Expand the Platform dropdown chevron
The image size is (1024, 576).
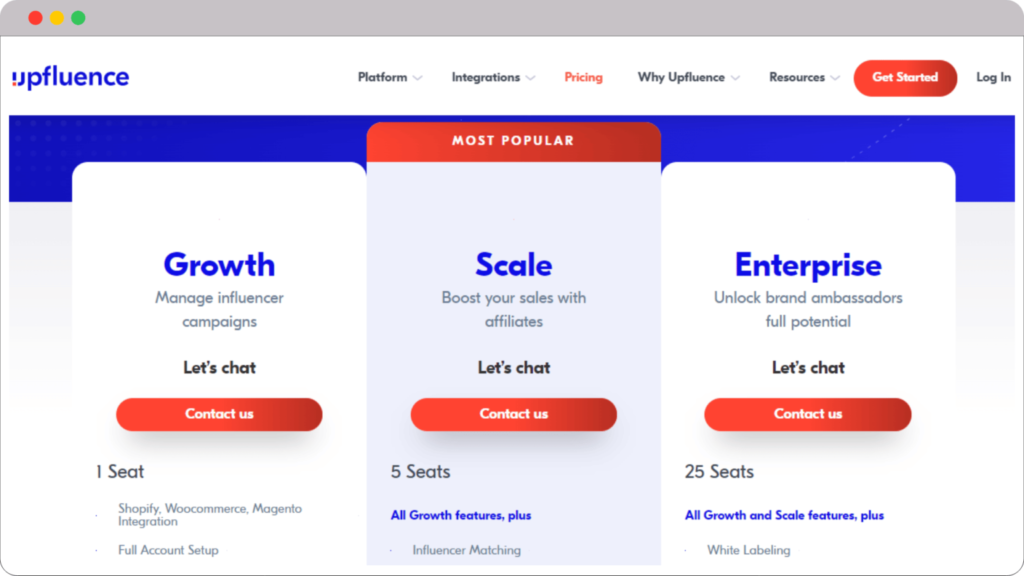418,78
